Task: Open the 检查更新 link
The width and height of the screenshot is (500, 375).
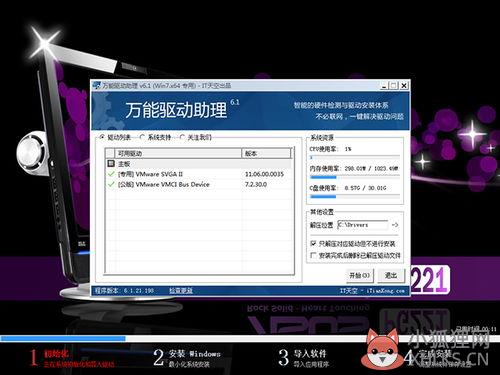Action: (181, 291)
